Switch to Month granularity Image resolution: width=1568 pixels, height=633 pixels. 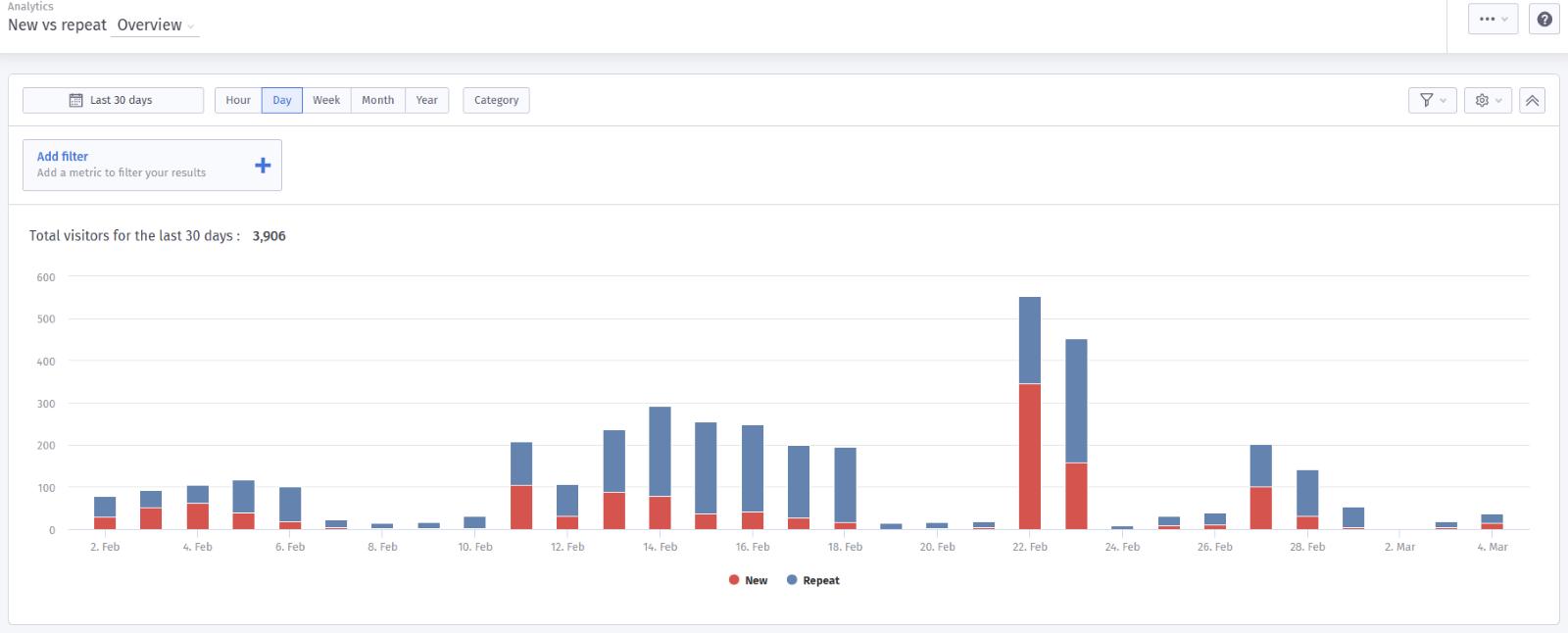tap(377, 100)
